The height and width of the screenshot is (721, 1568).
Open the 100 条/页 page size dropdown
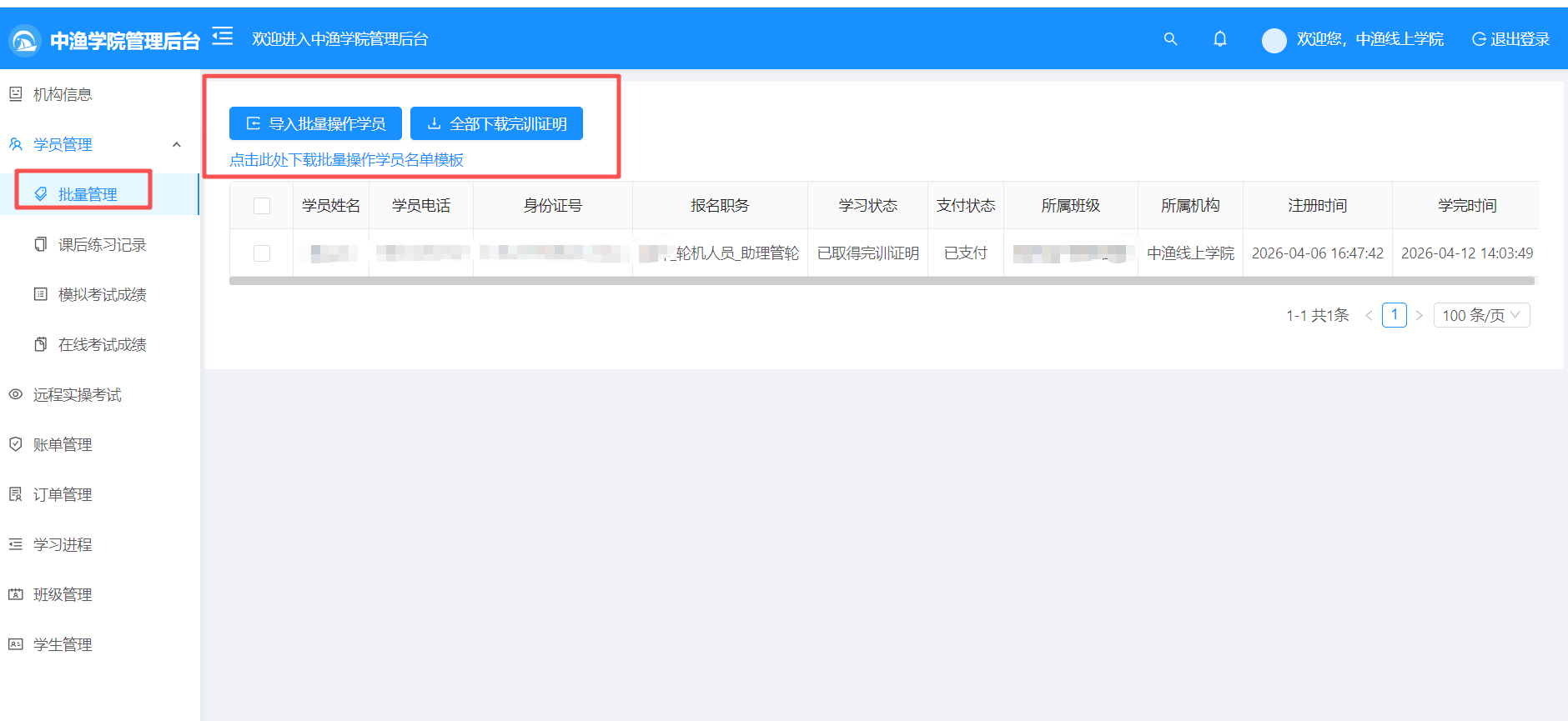(x=1481, y=315)
